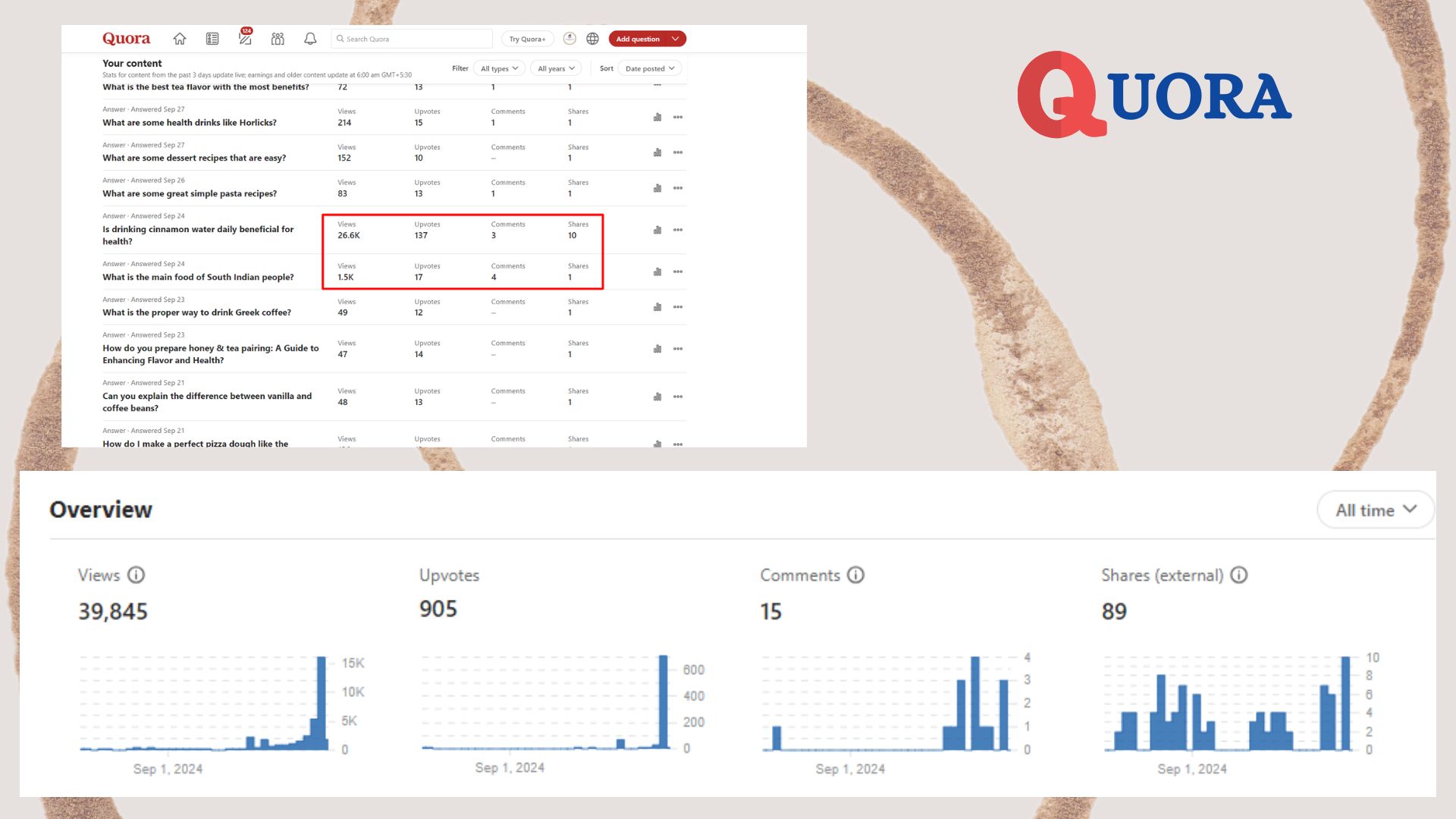
Task: Expand the arrow beside Add question
Action: point(675,39)
